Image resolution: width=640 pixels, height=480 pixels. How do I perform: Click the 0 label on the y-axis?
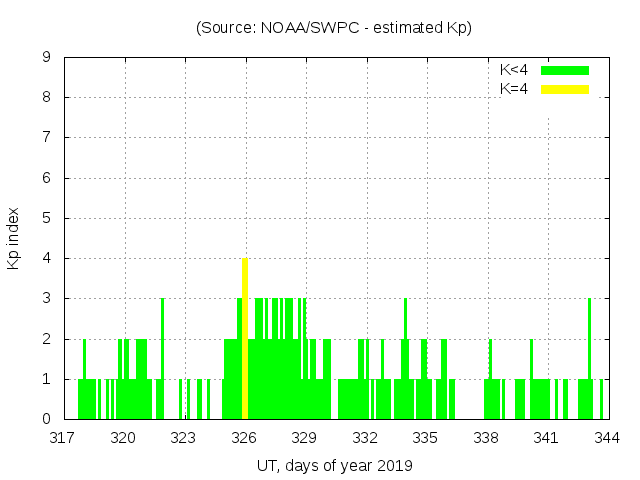47,419
